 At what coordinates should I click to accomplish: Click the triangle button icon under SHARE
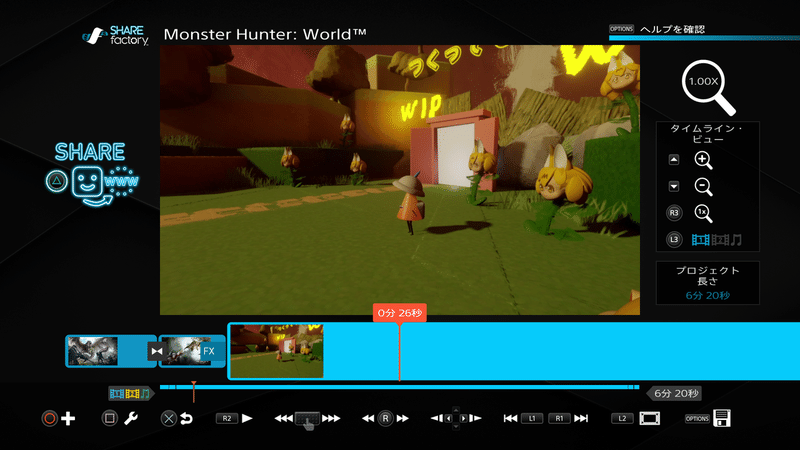tap(57, 181)
